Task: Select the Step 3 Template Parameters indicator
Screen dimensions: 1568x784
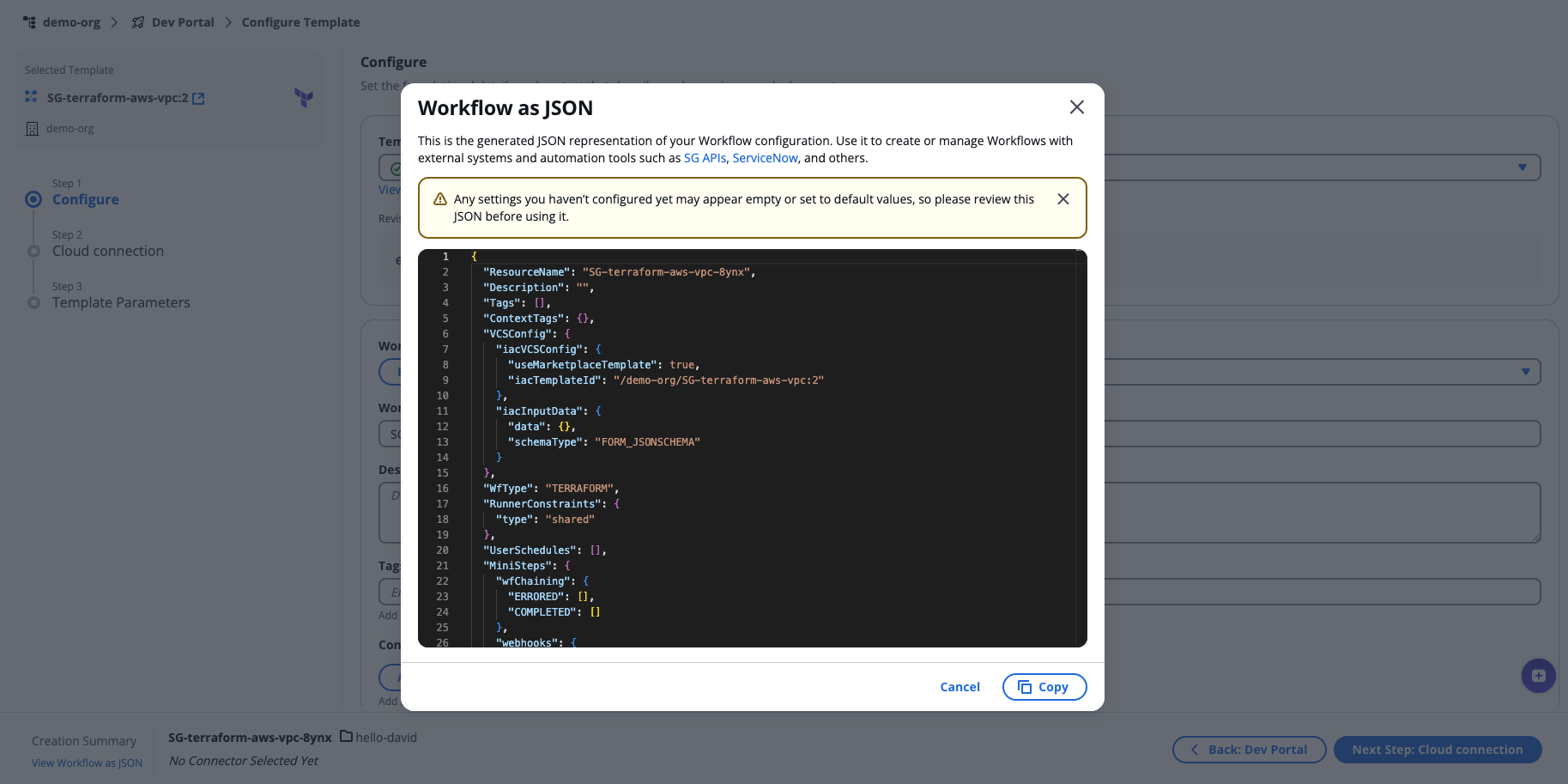Action: (33, 301)
